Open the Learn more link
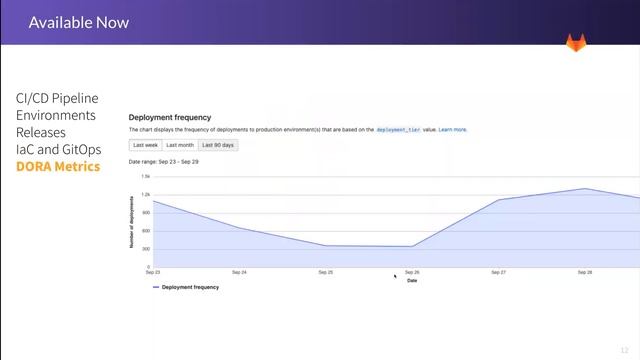Image resolution: width=640 pixels, height=360 pixels. [453, 130]
